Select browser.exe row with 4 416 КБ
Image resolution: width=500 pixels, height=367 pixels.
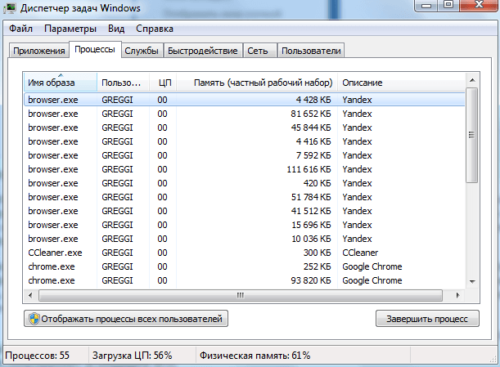(245, 142)
